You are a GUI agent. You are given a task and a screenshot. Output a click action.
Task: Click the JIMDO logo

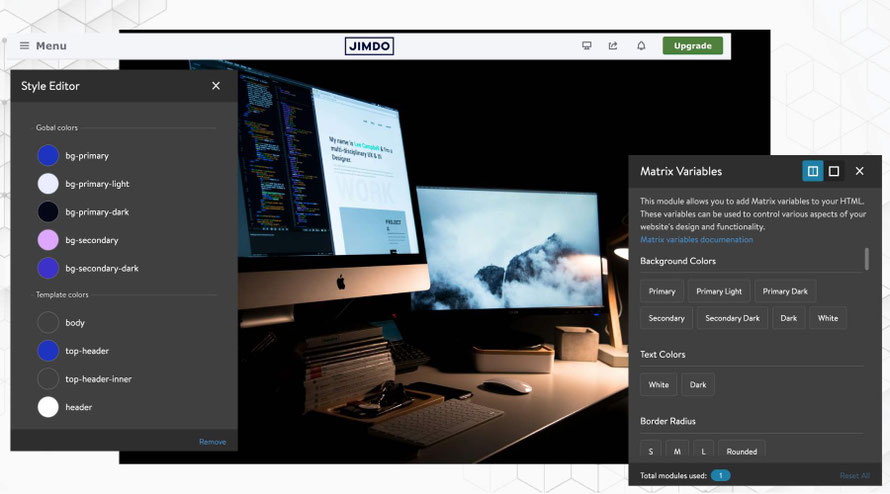coord(369,46)
